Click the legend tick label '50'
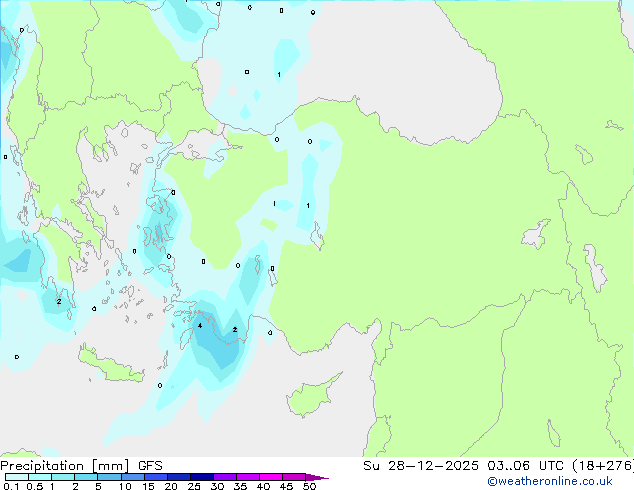The width and height of the screenshot is (634, 490). (x=310, y=486)
